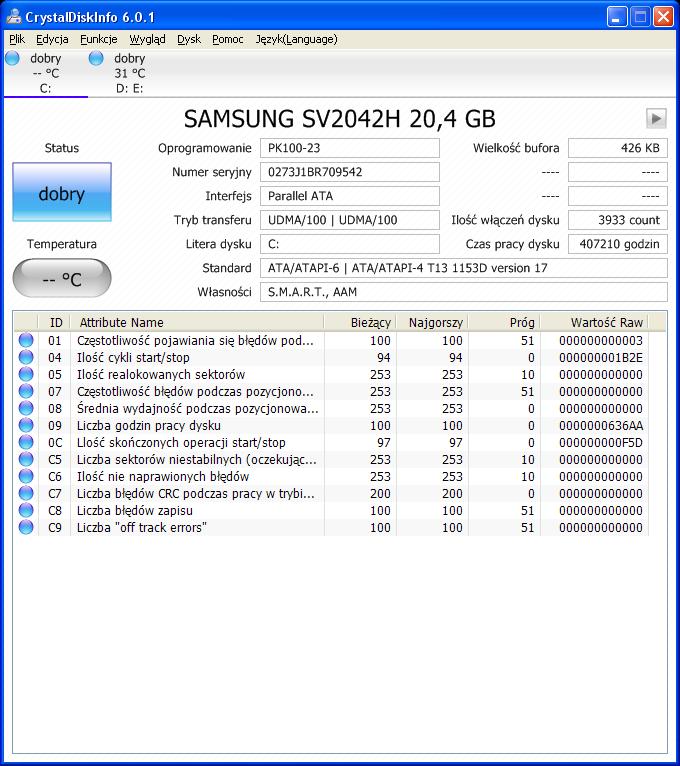Select row Llość skończonych operacji start/stop
680x766 pixels.
pyautogui.click(x=332, y=442)
